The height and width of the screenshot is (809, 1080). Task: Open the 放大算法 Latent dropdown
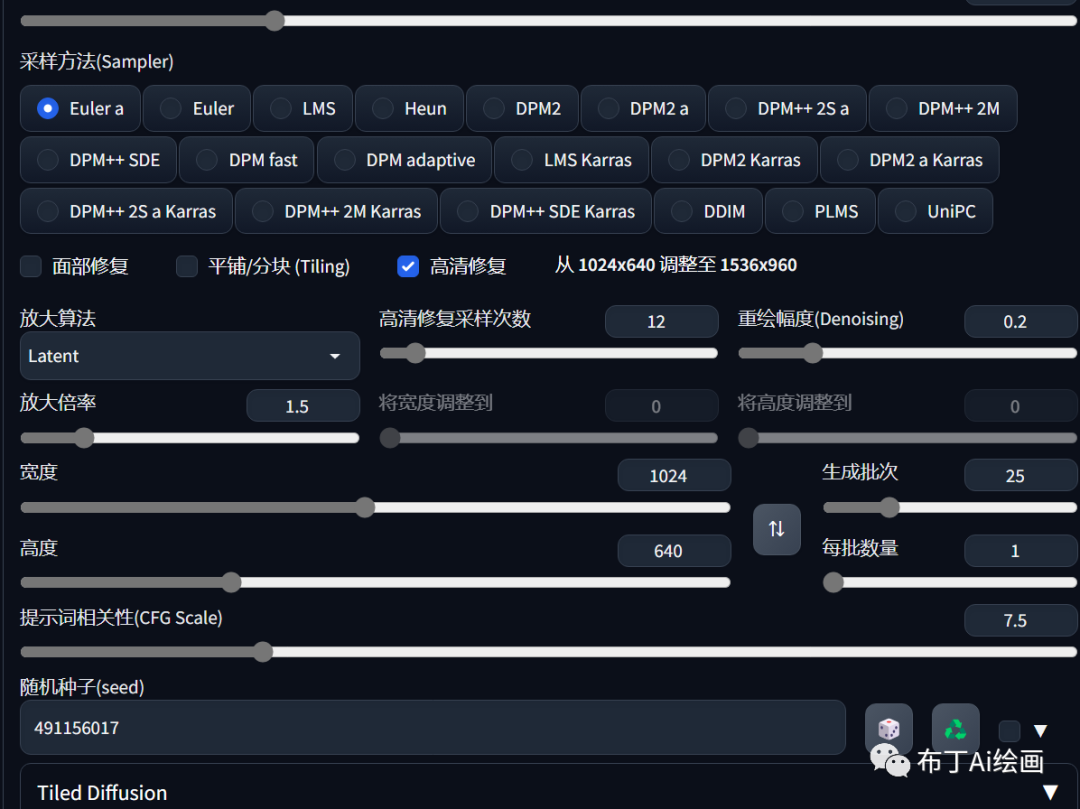click(189, 356)
